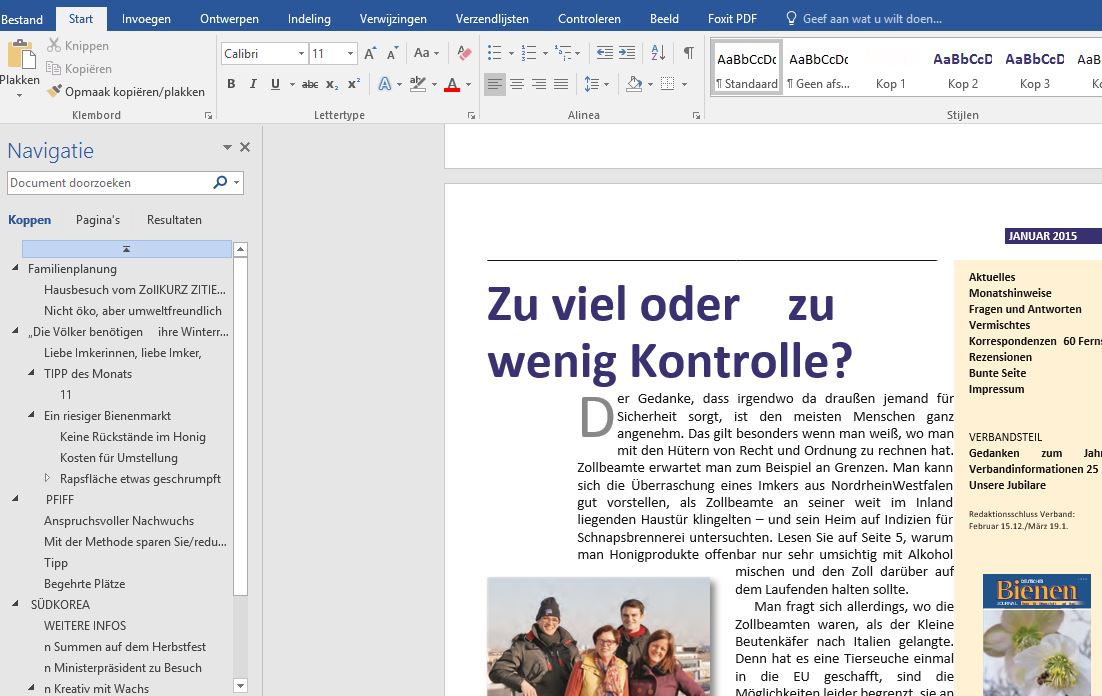Click the Kopiëren copy icon
The width and height of the screenshot is (1102, 696).
tap(53, 68)
